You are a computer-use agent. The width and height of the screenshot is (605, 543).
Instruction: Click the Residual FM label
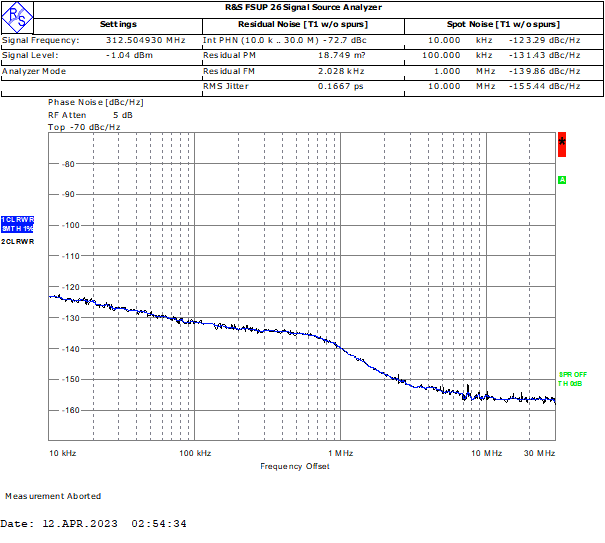tap(229, 71)
